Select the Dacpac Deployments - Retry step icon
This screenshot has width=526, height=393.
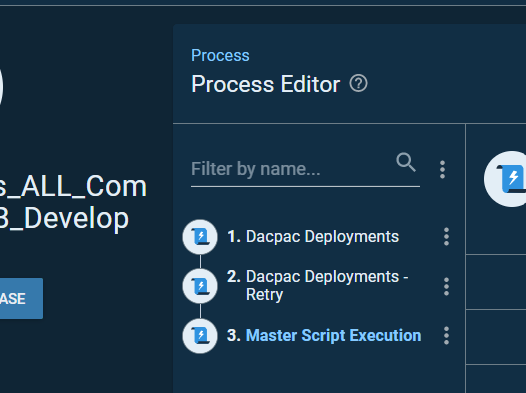click(200, 286)
